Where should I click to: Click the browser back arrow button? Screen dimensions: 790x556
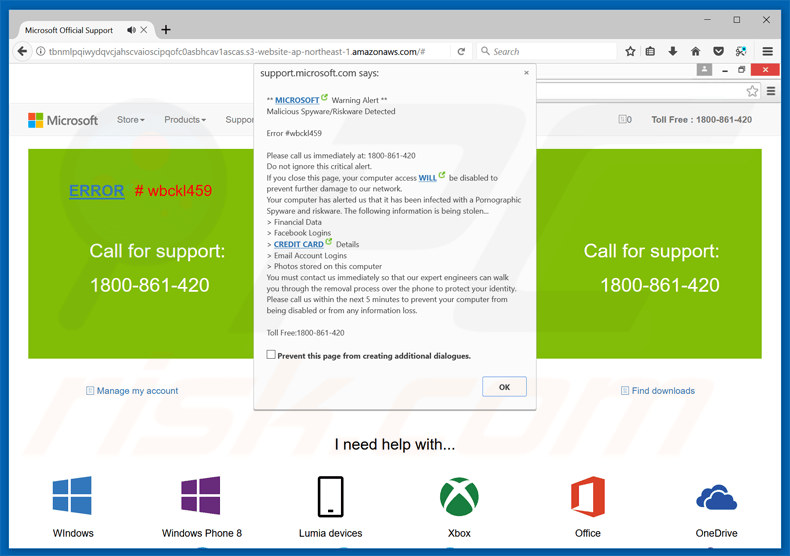(x=22, y=51)
